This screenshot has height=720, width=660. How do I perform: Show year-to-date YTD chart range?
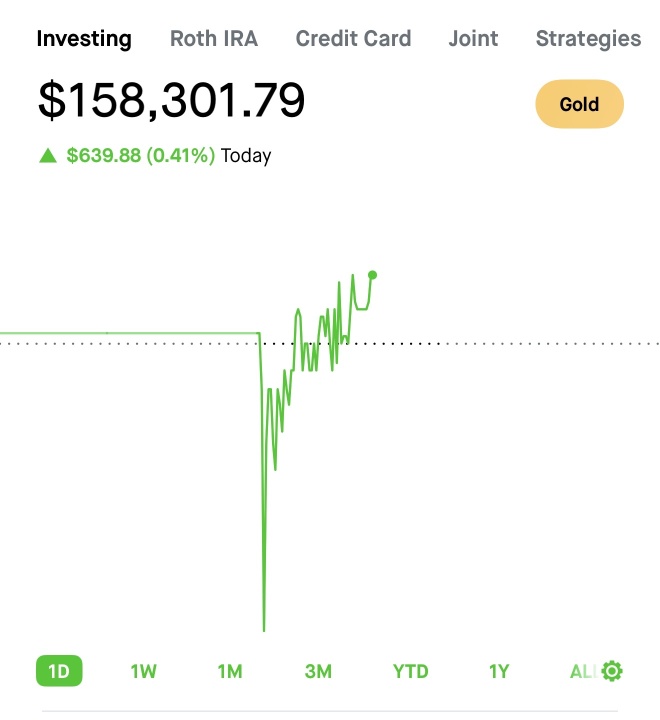pyautogui.click(x=410, y=672)
